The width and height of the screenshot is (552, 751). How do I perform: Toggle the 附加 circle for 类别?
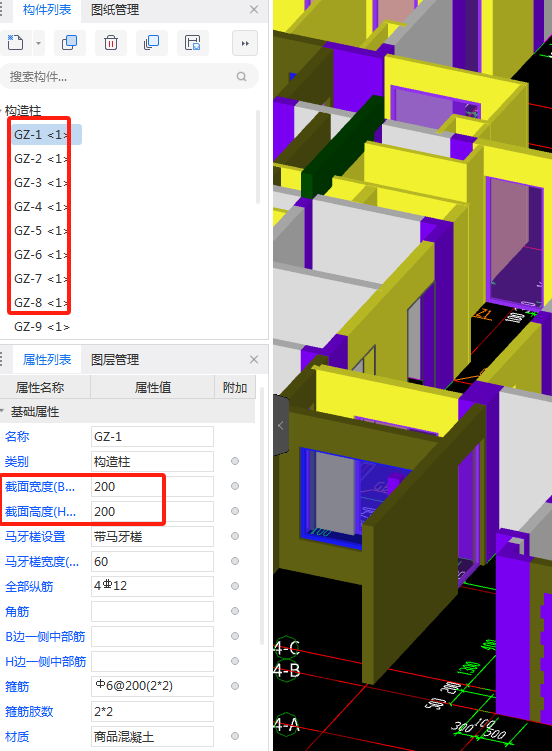(x=235, y=461)
